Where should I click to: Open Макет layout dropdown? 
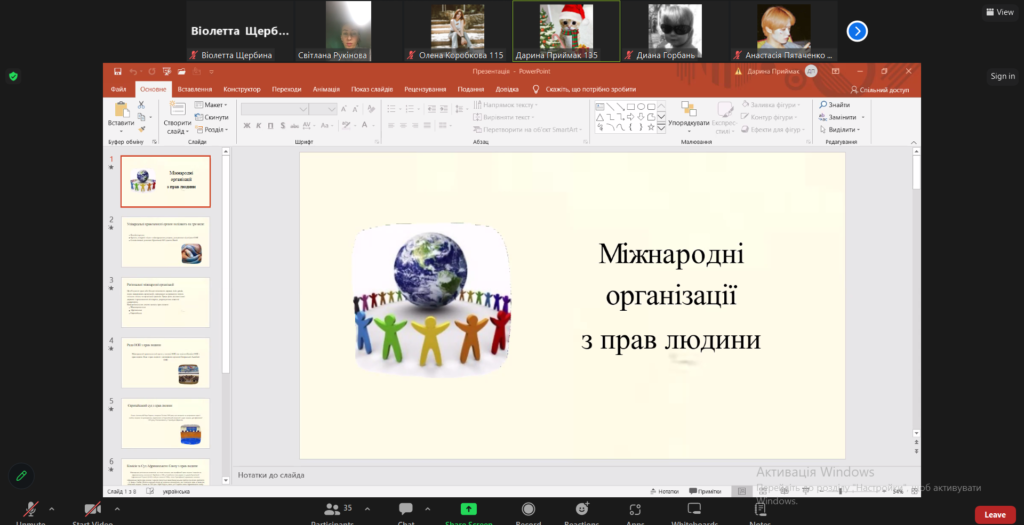(x=211, y=104)
